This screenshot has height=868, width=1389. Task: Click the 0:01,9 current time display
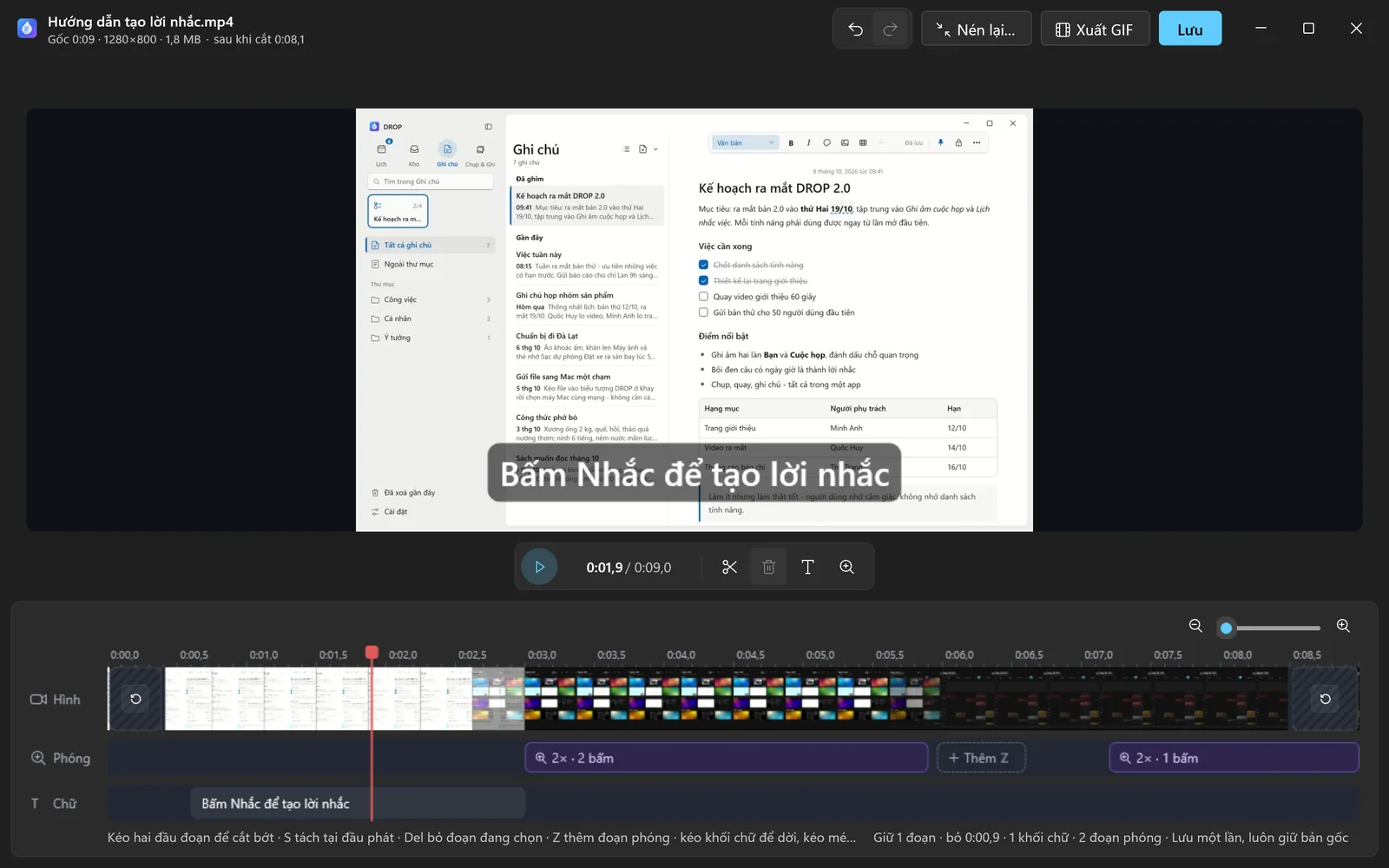604,568
